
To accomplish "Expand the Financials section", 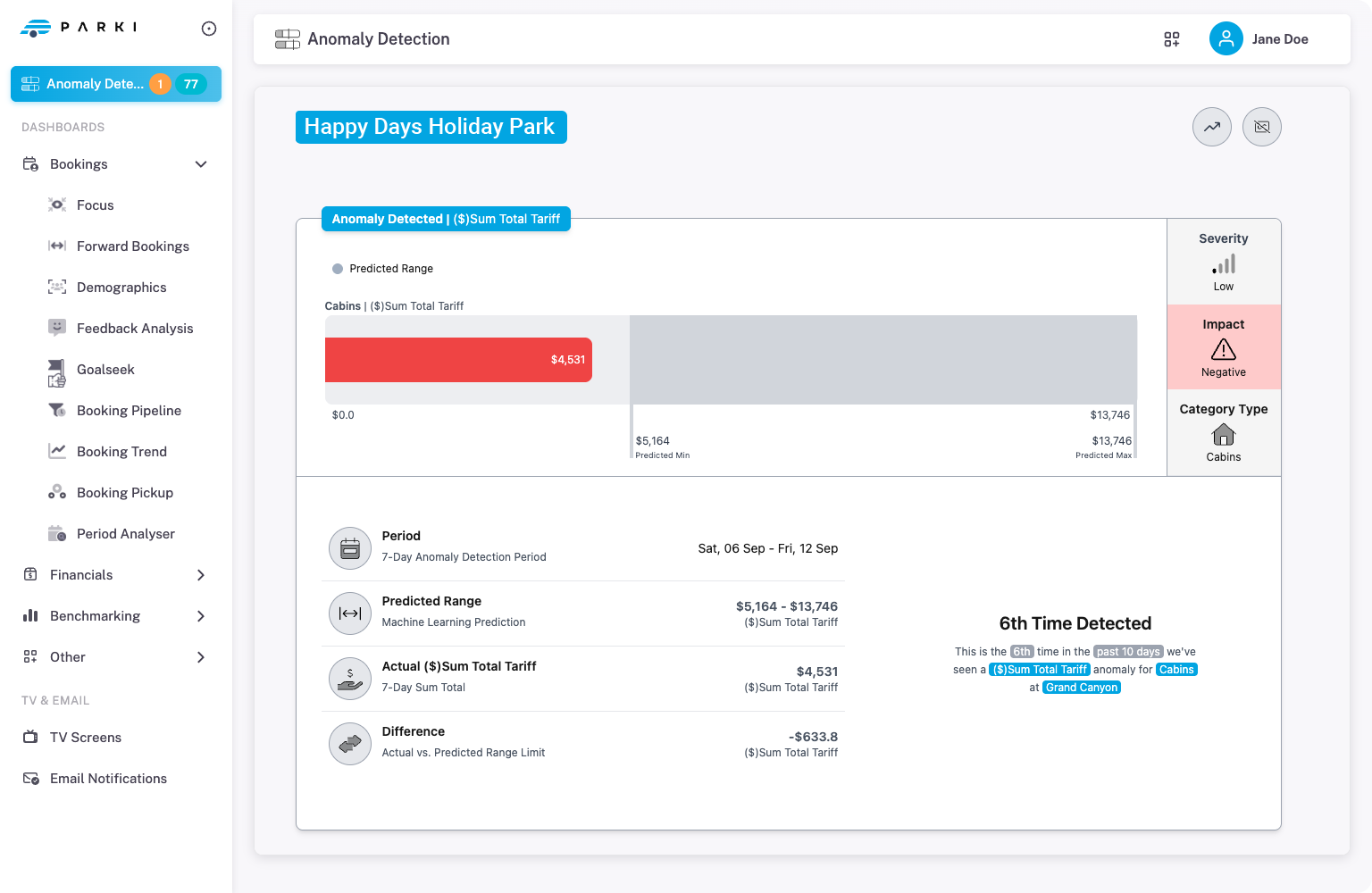I will click(x=201, y=575).
